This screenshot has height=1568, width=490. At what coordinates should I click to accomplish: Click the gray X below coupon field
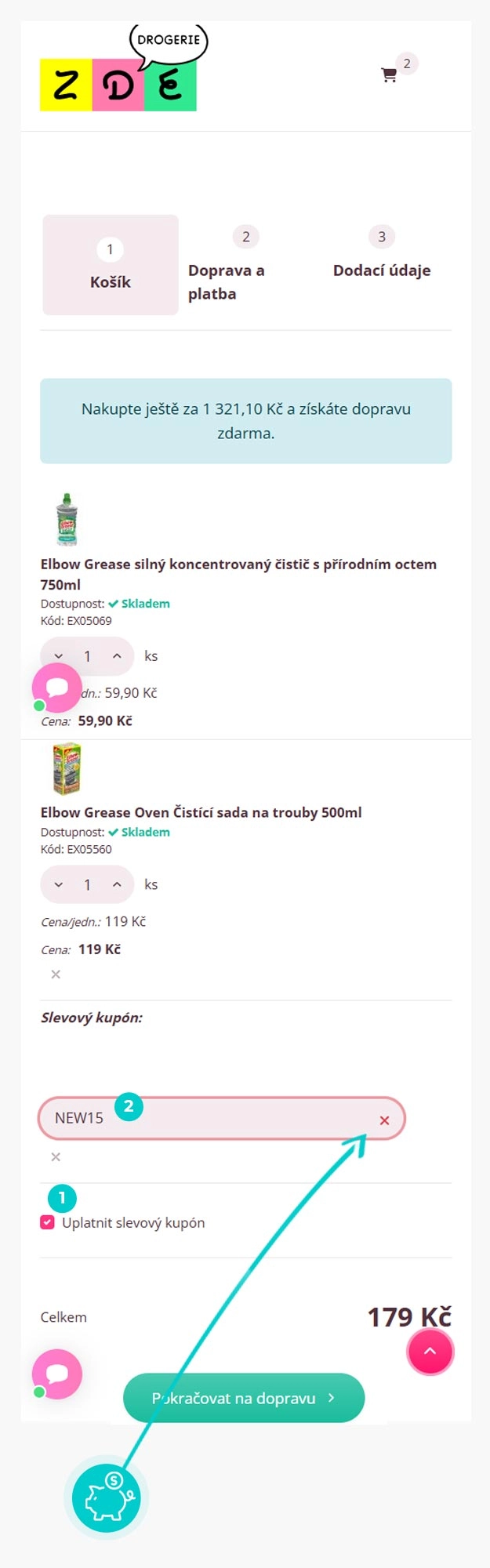[56, 1157]
